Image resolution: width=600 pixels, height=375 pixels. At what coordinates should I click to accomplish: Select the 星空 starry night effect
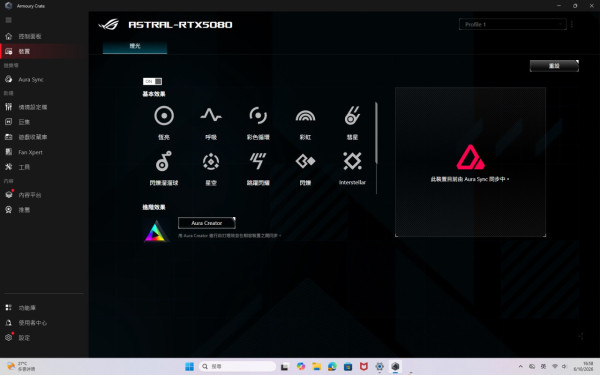pyautogui.click(x=211, y=168)
